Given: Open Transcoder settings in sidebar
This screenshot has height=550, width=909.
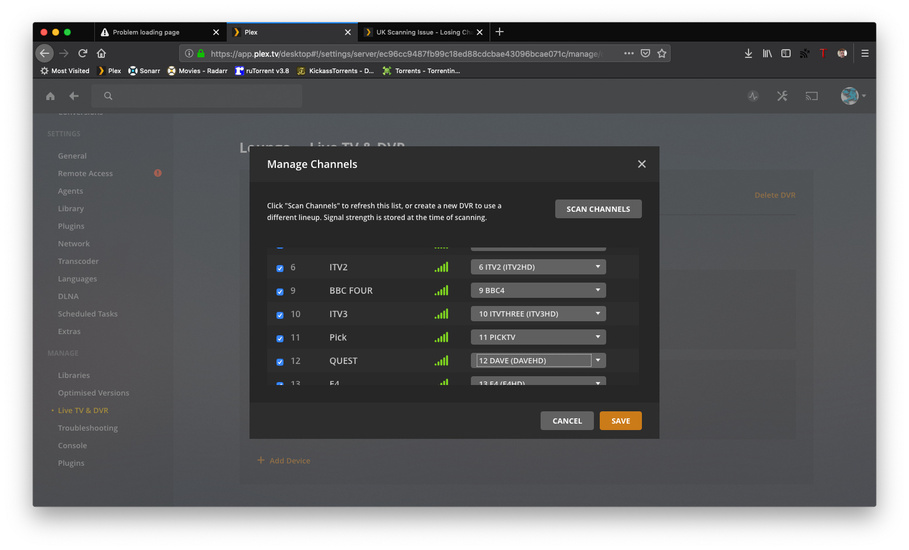Looking at the screenshot, I should tap(78, 261).
